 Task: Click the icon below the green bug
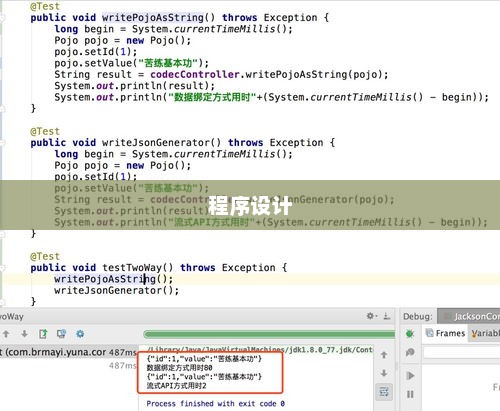(x=410, y=352)
